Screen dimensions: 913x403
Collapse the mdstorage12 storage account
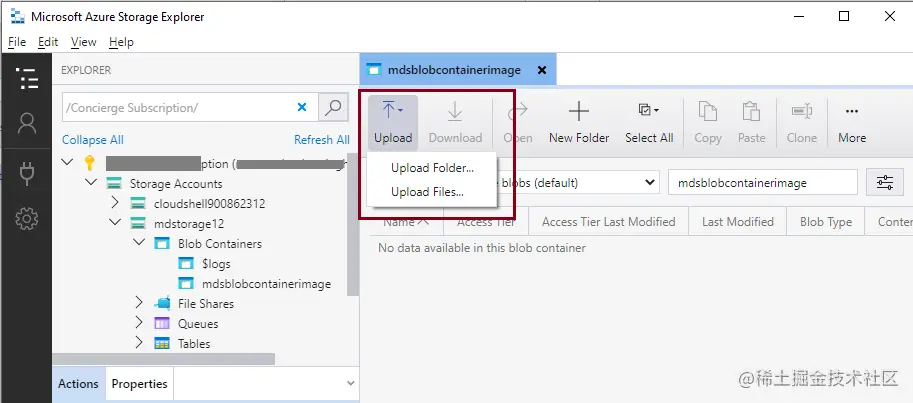point(115,222)
